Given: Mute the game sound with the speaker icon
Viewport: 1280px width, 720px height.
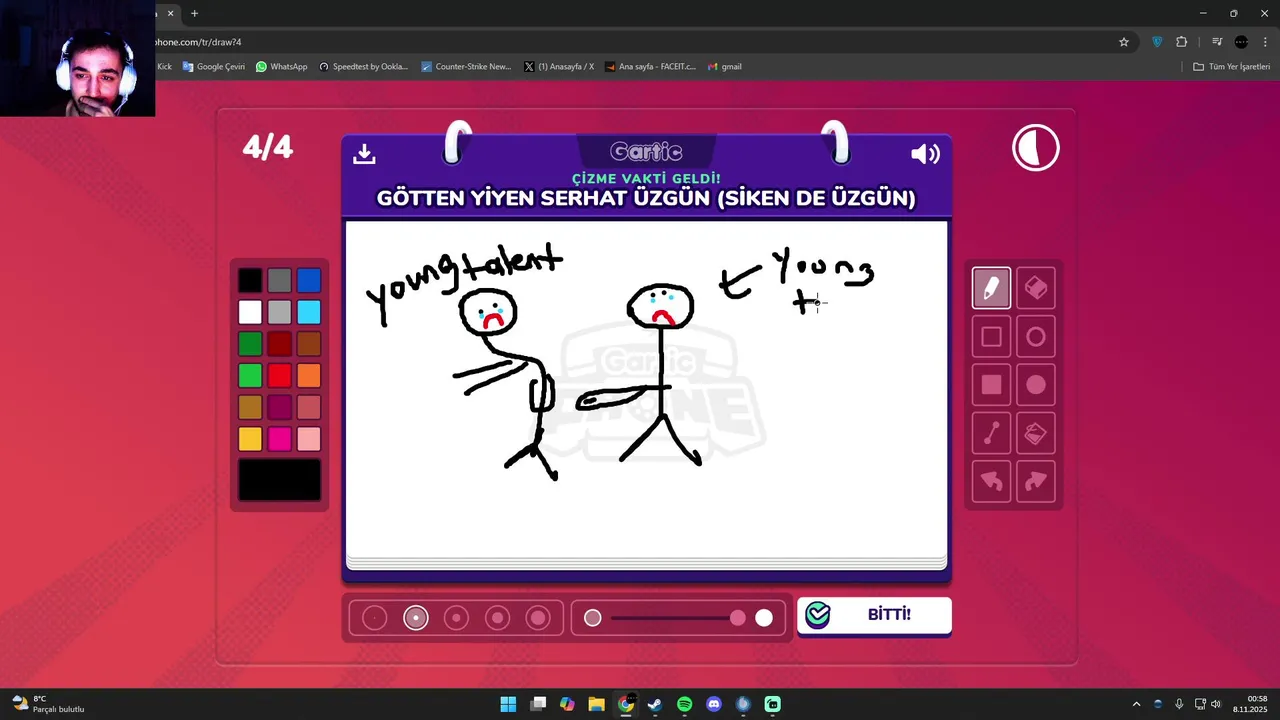Looking at the screenshot, I should [925, 154].
